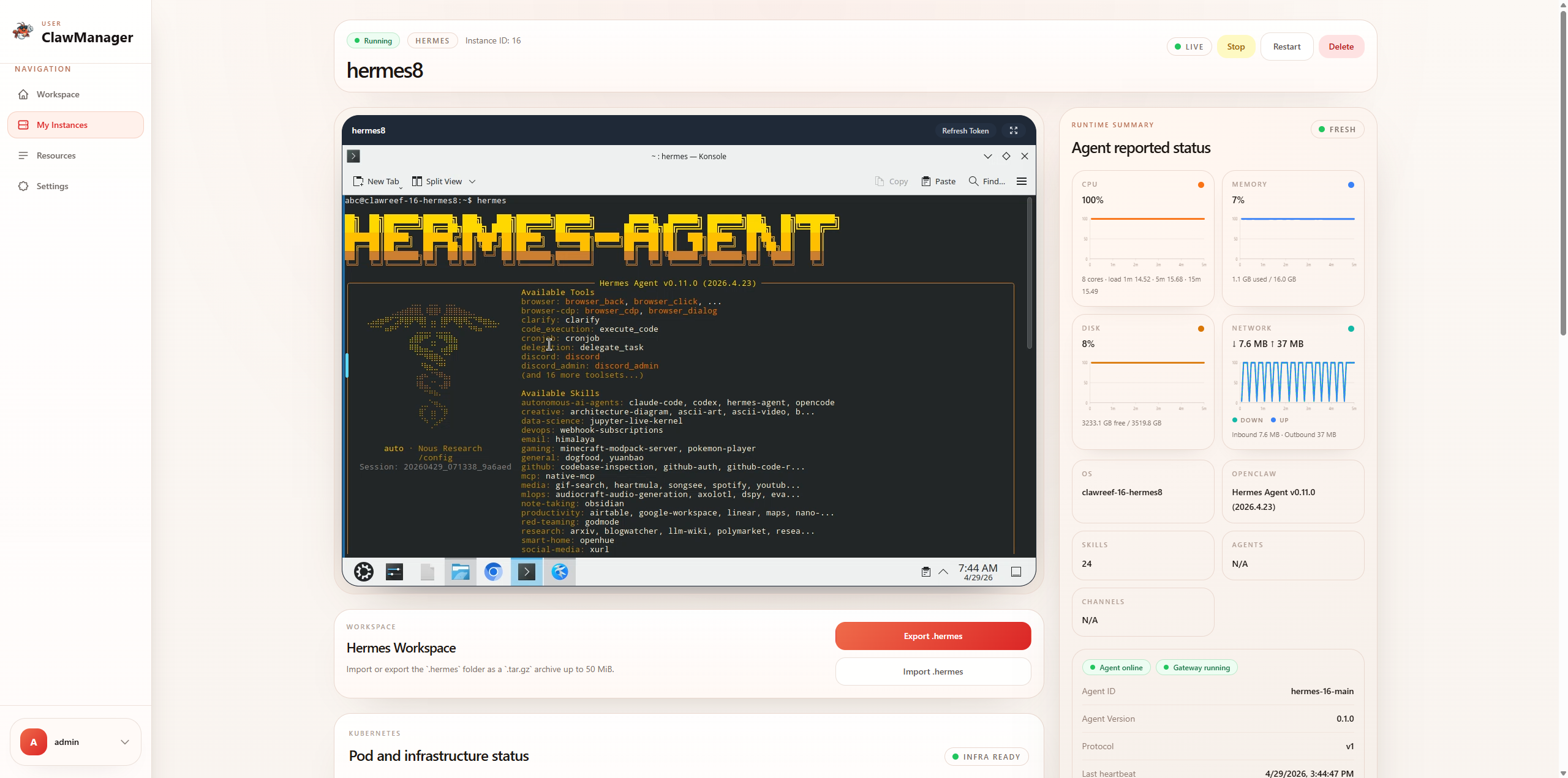Expand the admin user menu chevron
This screenshot has height=778, width=1568.
point(125,742)
